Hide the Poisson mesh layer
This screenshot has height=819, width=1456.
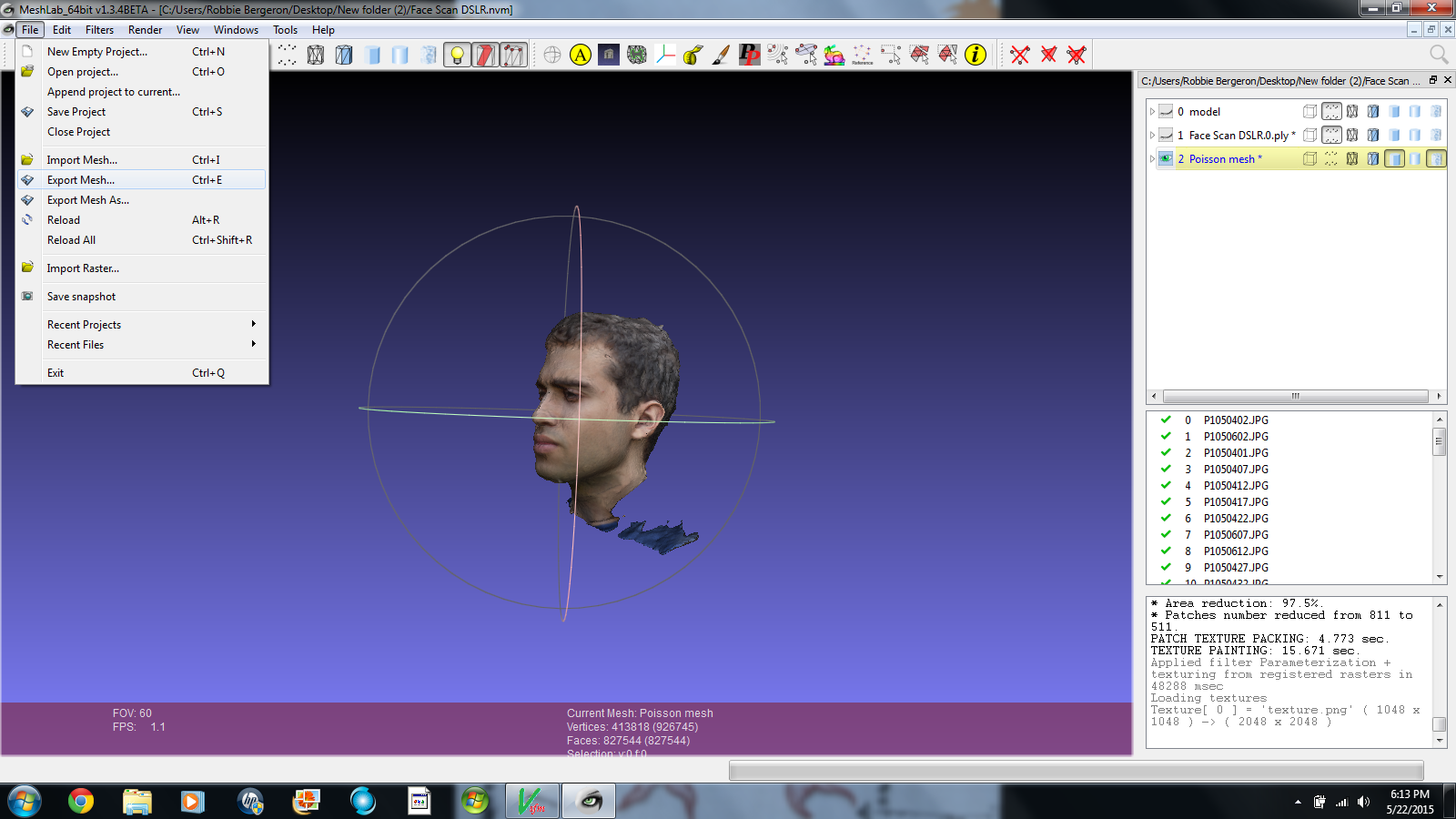pyautogui.click(x=1166, y=158)
